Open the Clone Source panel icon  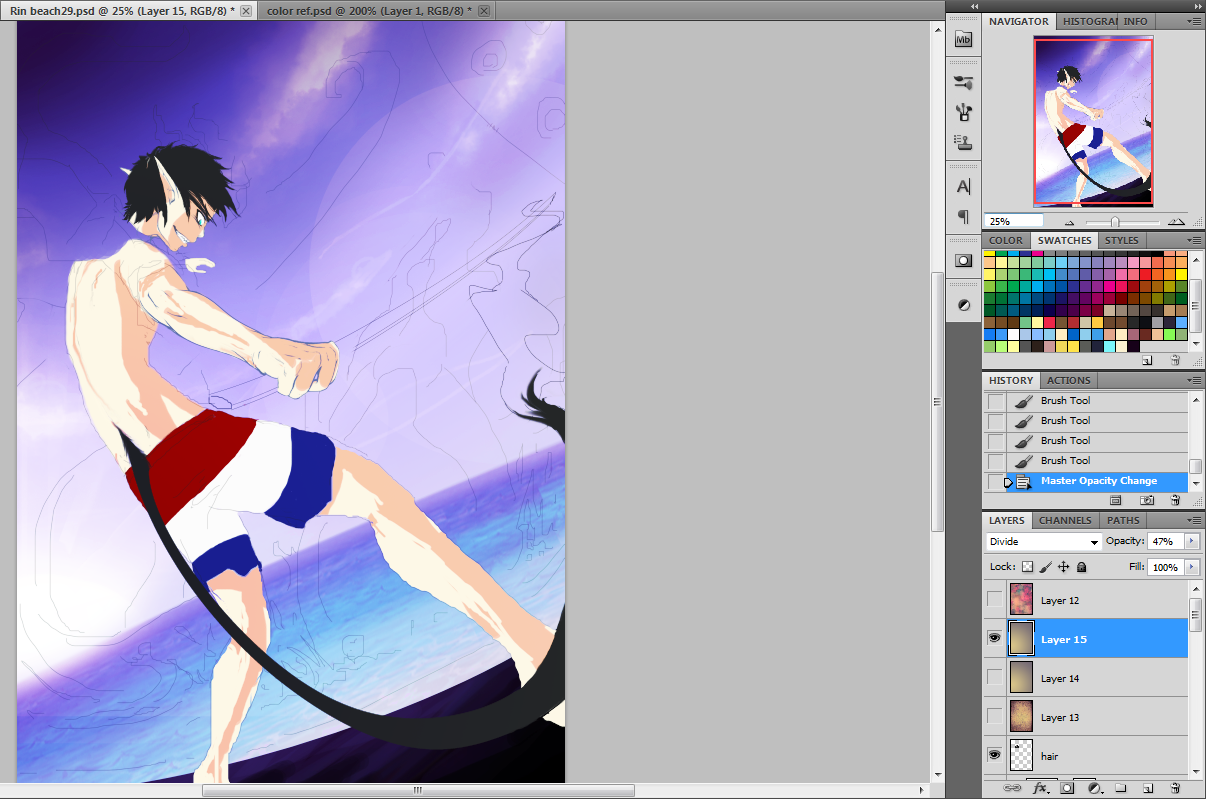pos(963,142)
